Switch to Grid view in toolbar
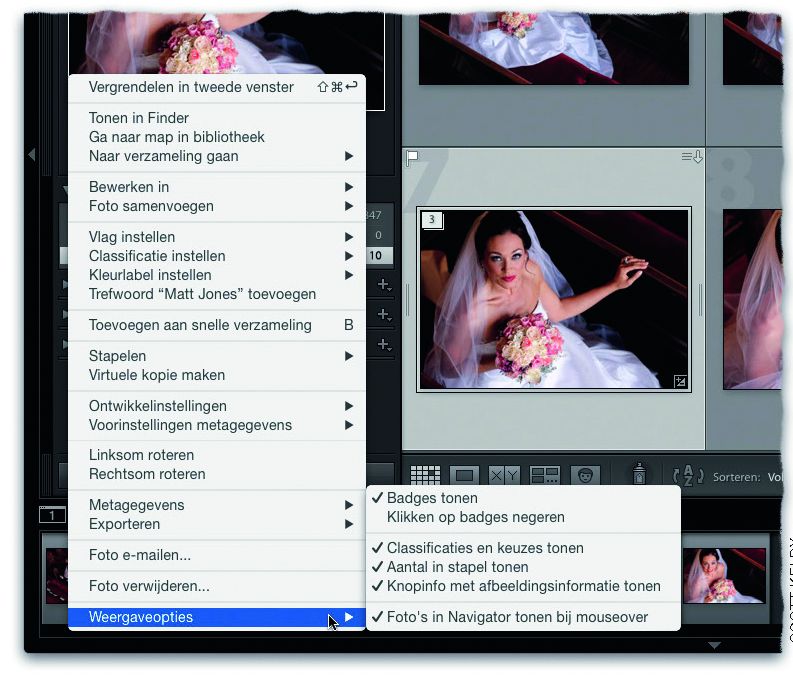 [x=425, y=477]
